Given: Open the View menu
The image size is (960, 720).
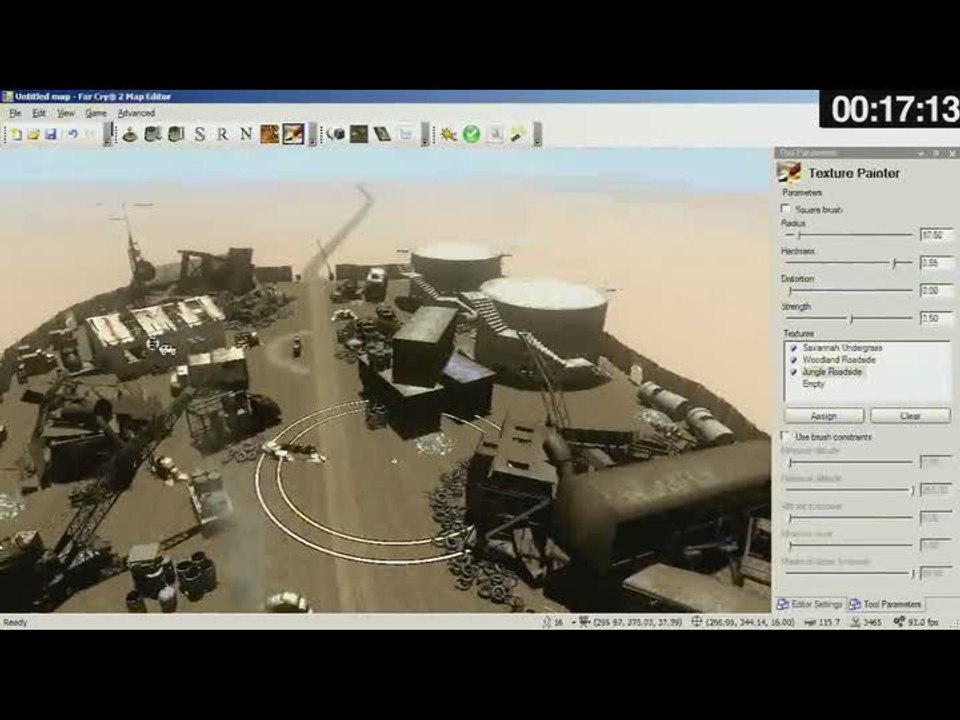Looking at the screenshot, I should (x=66, y=113).
